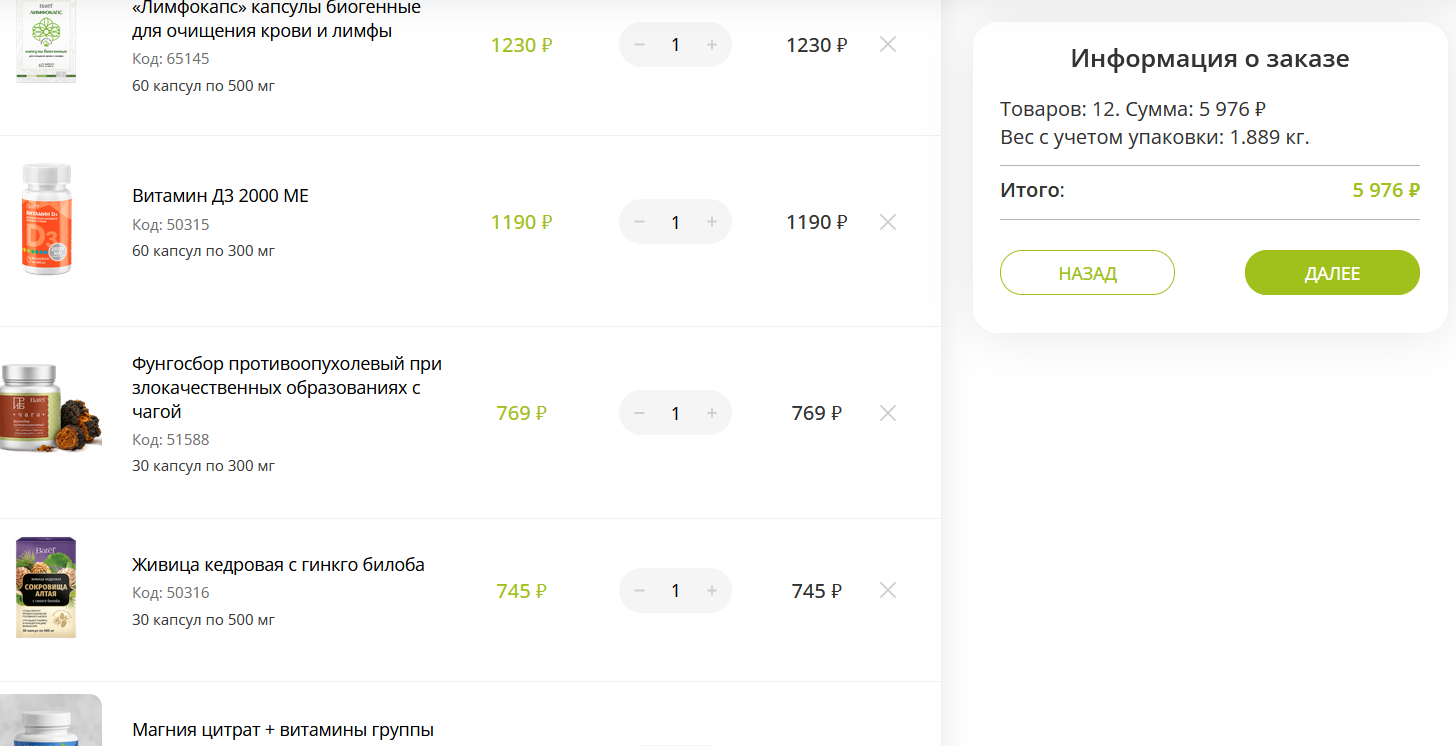The image size is (1456, 746).
Task: Decrease quantity of Лимфокапс capsules
Action: [x=640, y=45]
